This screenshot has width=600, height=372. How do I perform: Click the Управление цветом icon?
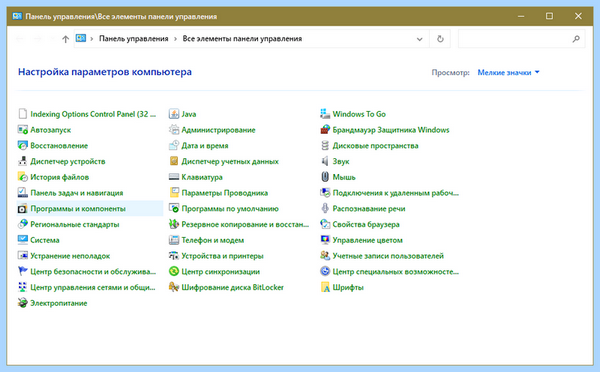click(x=325, y=240)
